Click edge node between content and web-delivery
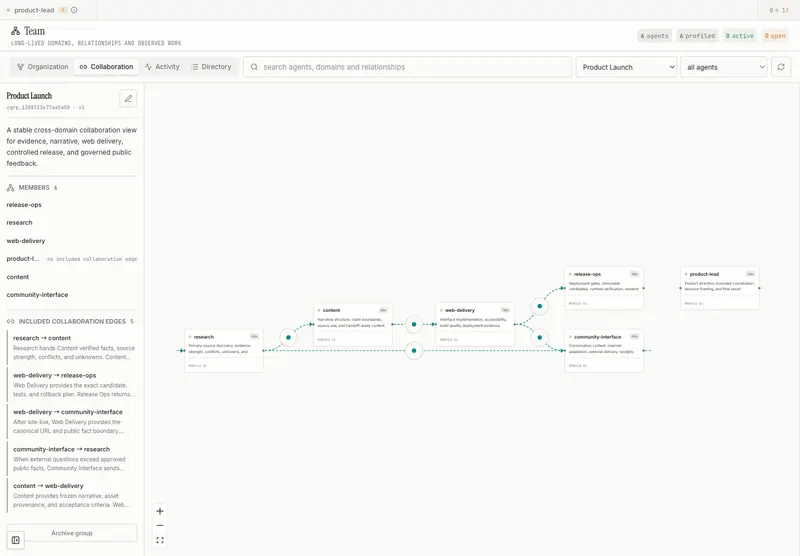This screenshot has width=800, height=556. (x=414, y=324)
